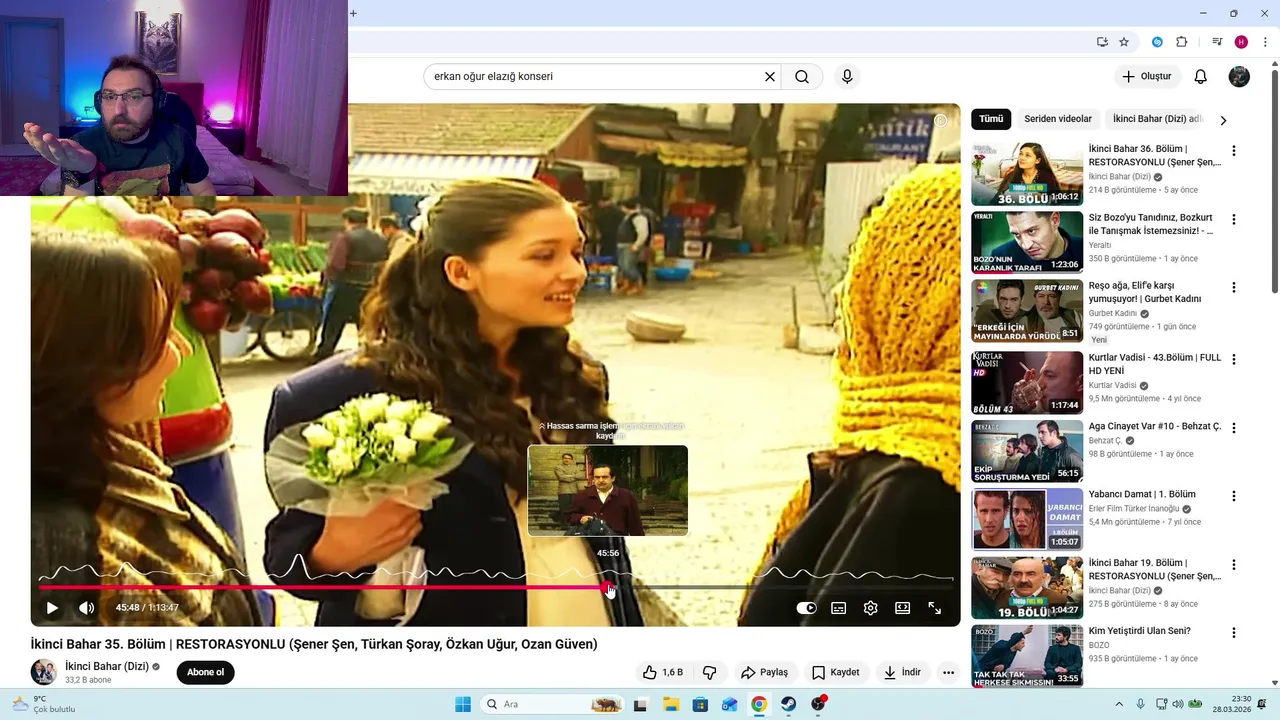Open the Aga Cinayet Var #10 title
Viewport: 1280px width, 720px height.
click(x=1155, y=426)
